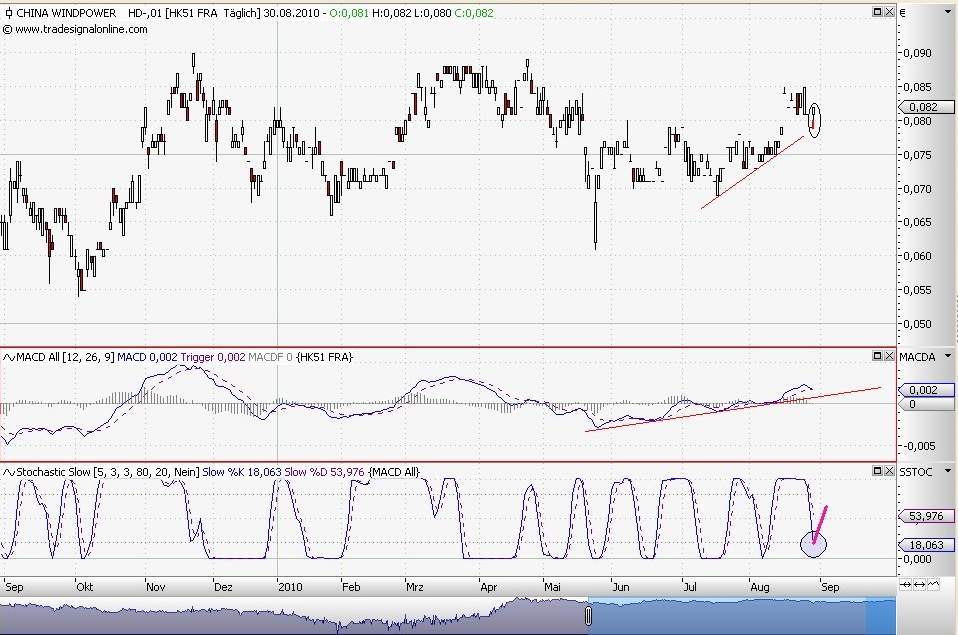
Task: Click the grey unselected area of overview navigator
Action: point(293,616)
